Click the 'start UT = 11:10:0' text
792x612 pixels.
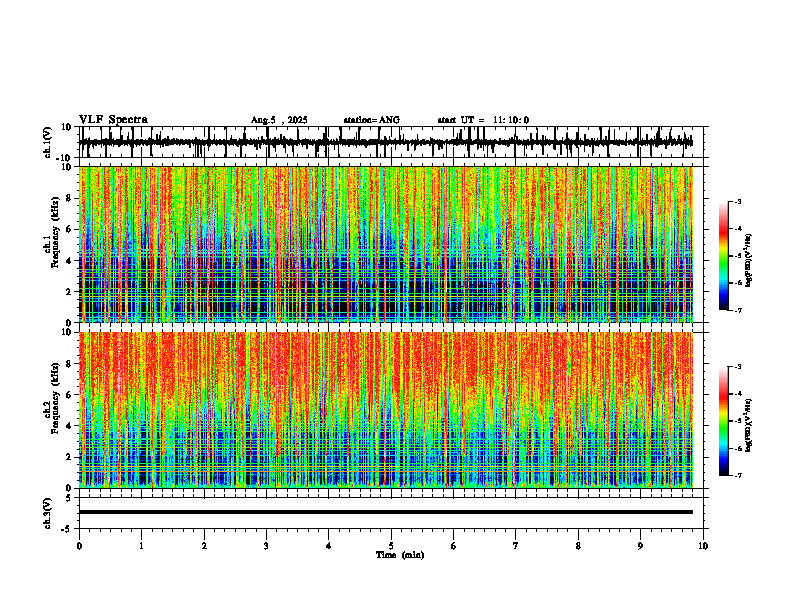483,120
